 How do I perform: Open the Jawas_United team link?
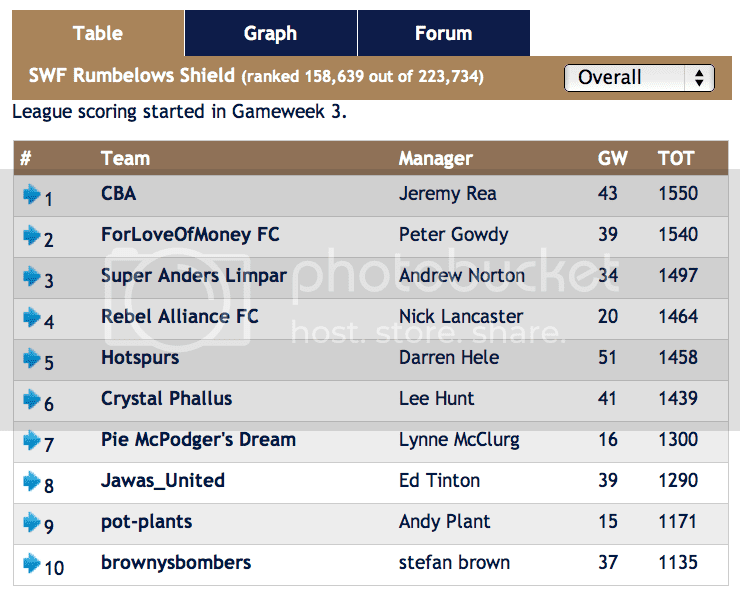click(163, 481)
